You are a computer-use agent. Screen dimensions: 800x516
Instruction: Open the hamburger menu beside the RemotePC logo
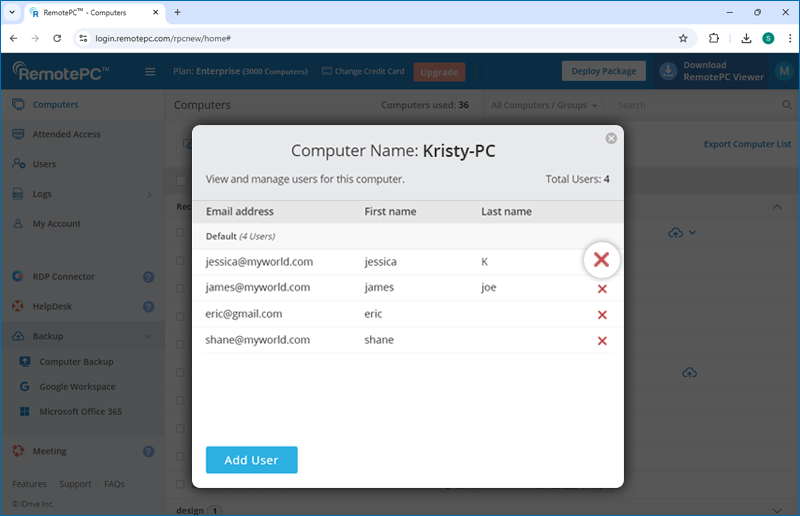[150, 72]
